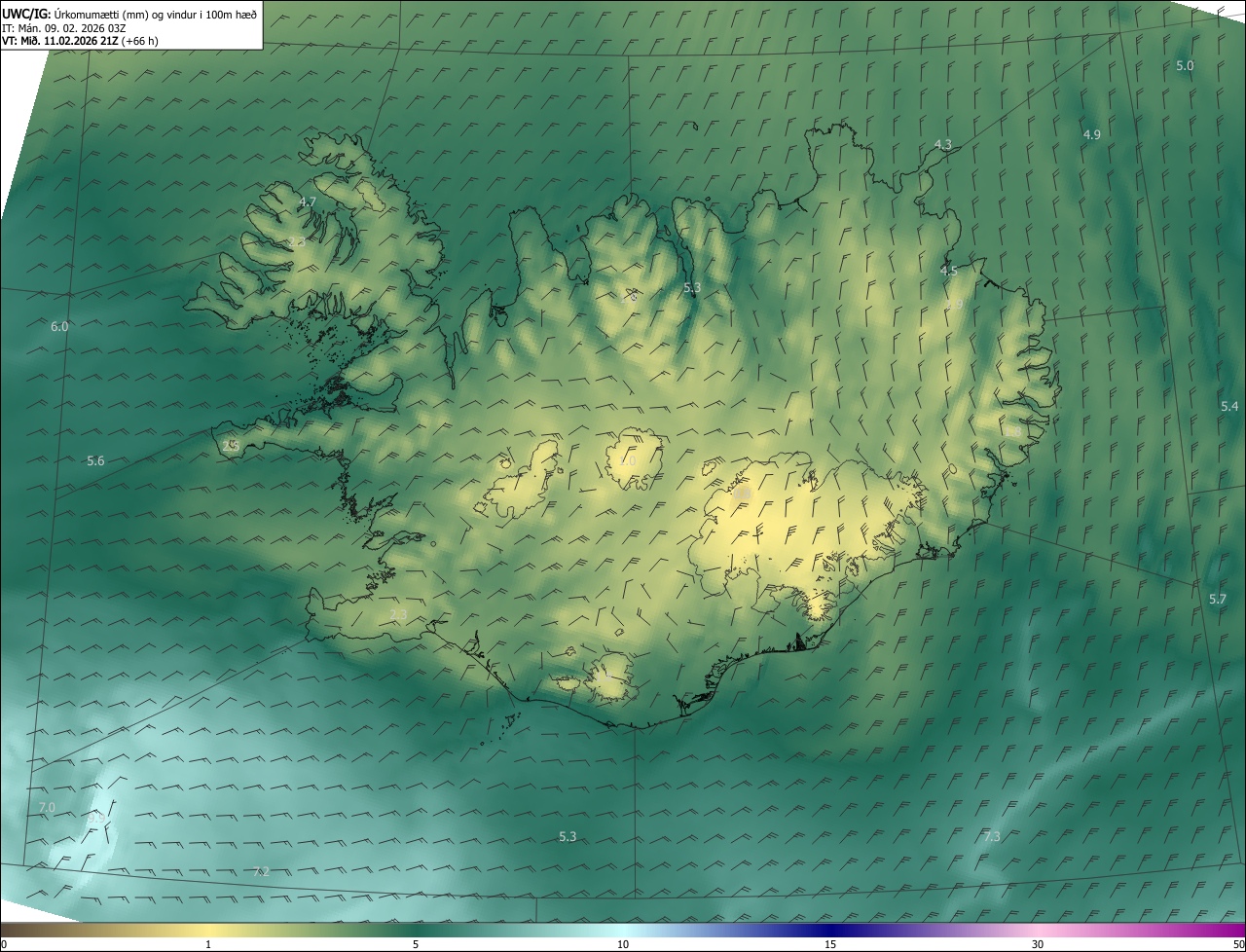The width and height of the screenshot is (1246, 952).
Task: Click the 6.0 value label on the map
Action: [x=59, y=326]
